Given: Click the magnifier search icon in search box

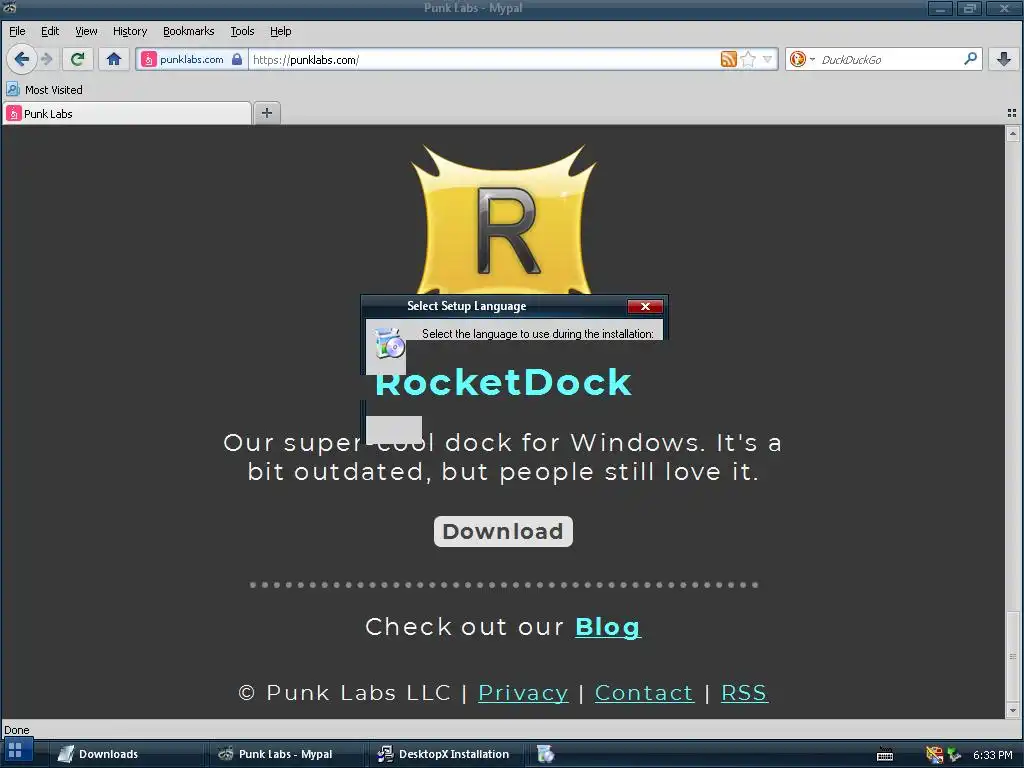Looking at the screenshot, I should (x=970, y=59).
